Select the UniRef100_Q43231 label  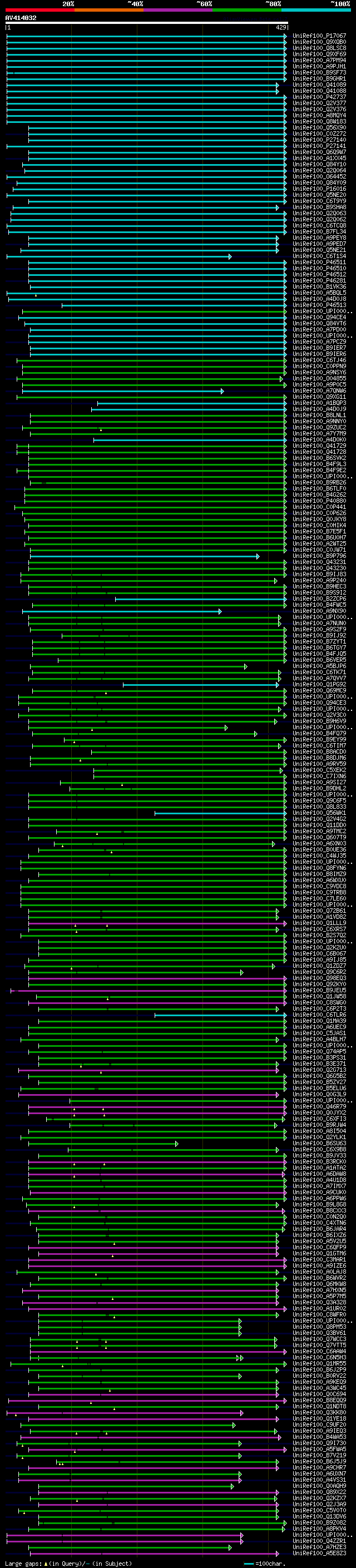tap(319, 562)
